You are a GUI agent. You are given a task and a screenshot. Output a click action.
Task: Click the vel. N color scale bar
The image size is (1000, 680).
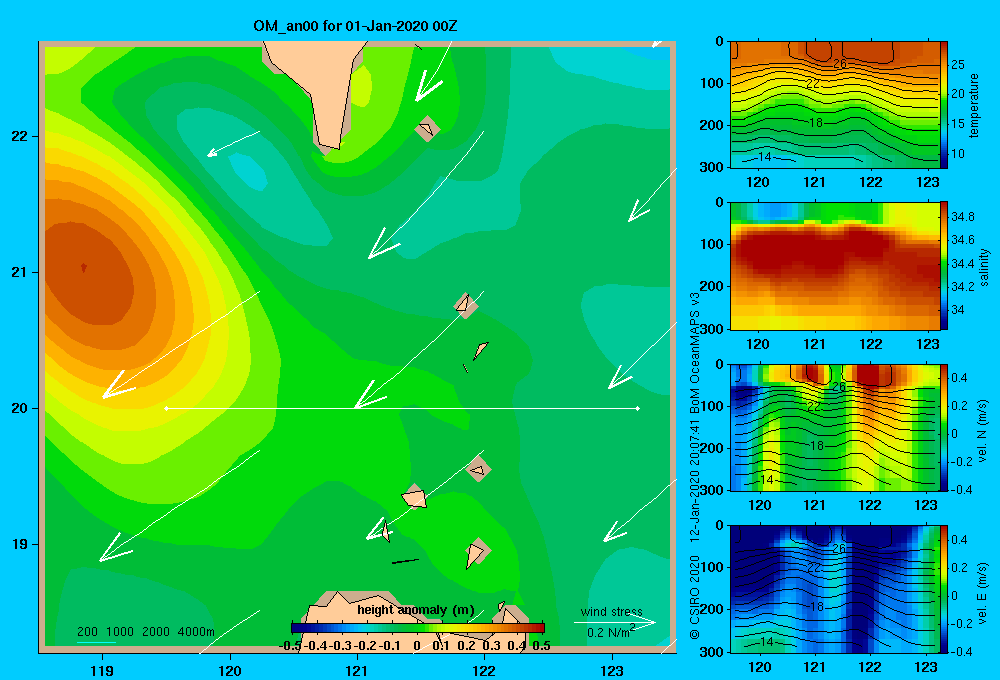pos(944,428)
